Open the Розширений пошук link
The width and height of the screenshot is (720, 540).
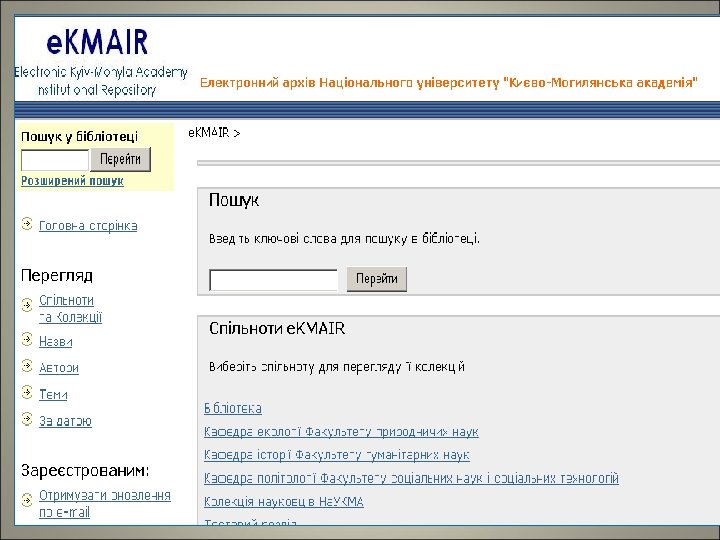(72, 181)
